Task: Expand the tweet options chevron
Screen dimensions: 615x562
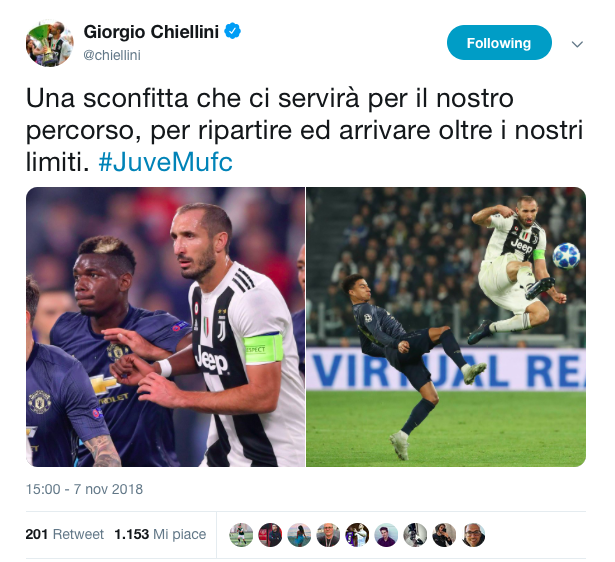Action: click(577, 44)
